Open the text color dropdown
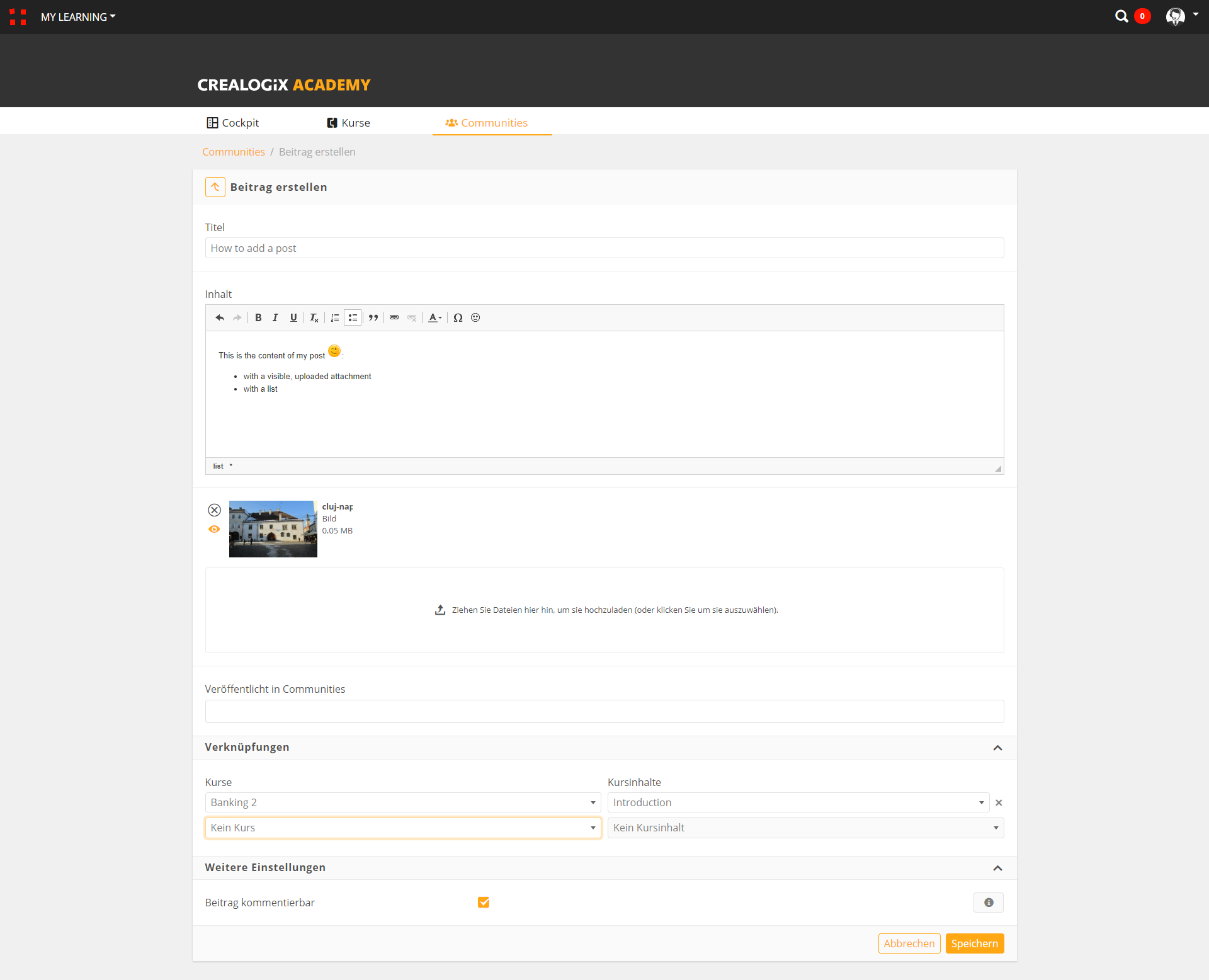 pos(435,317)
